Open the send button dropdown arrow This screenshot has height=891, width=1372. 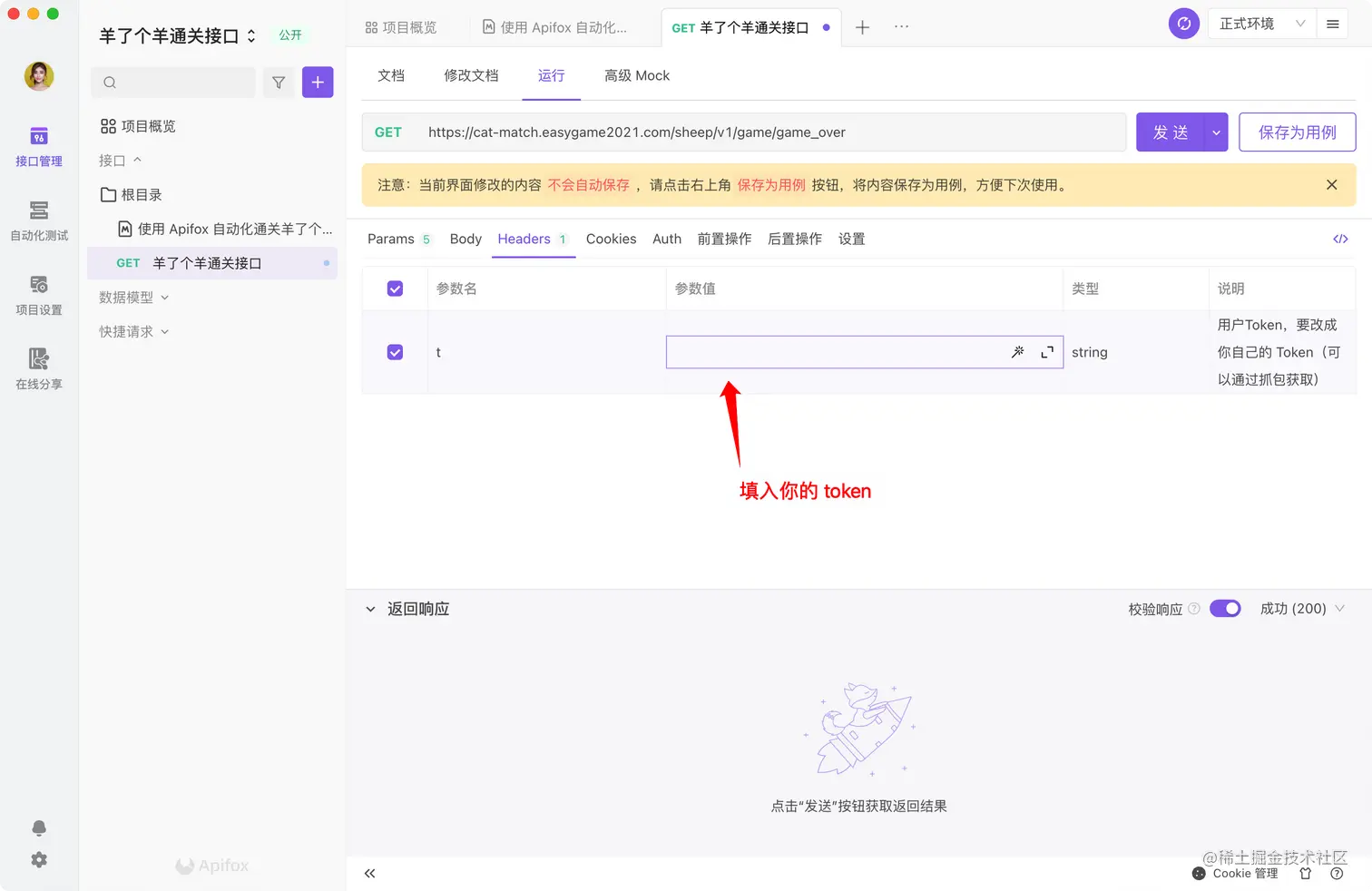(x=1216, y=132)
